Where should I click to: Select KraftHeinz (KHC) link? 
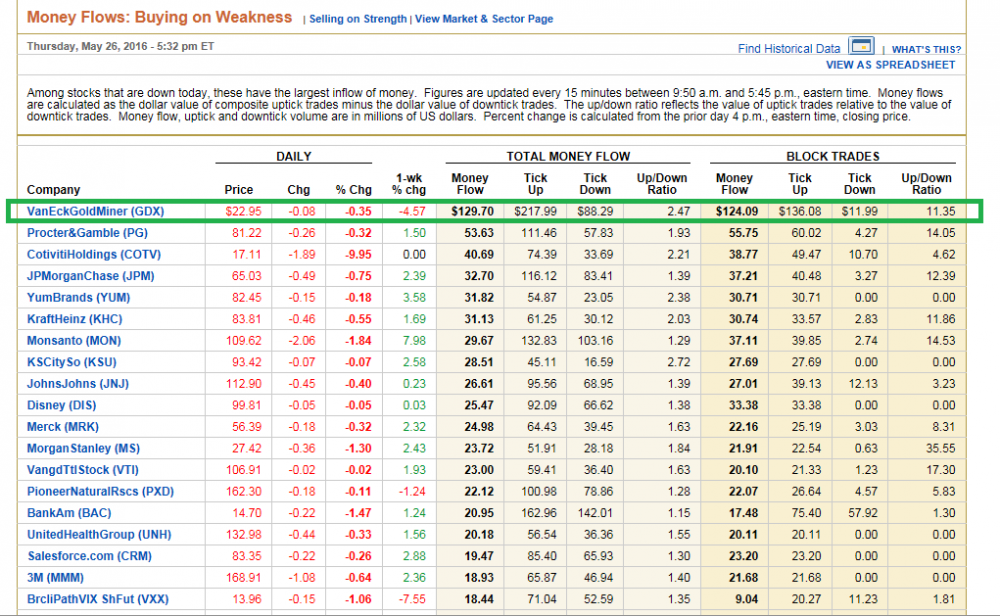point(77,319)
